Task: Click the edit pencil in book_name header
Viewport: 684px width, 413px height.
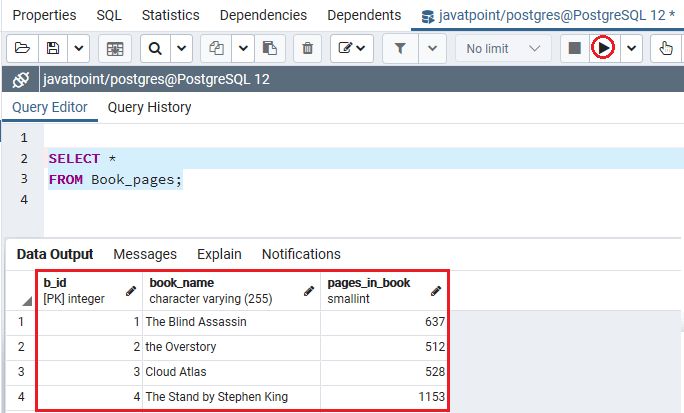Action: 309,291
